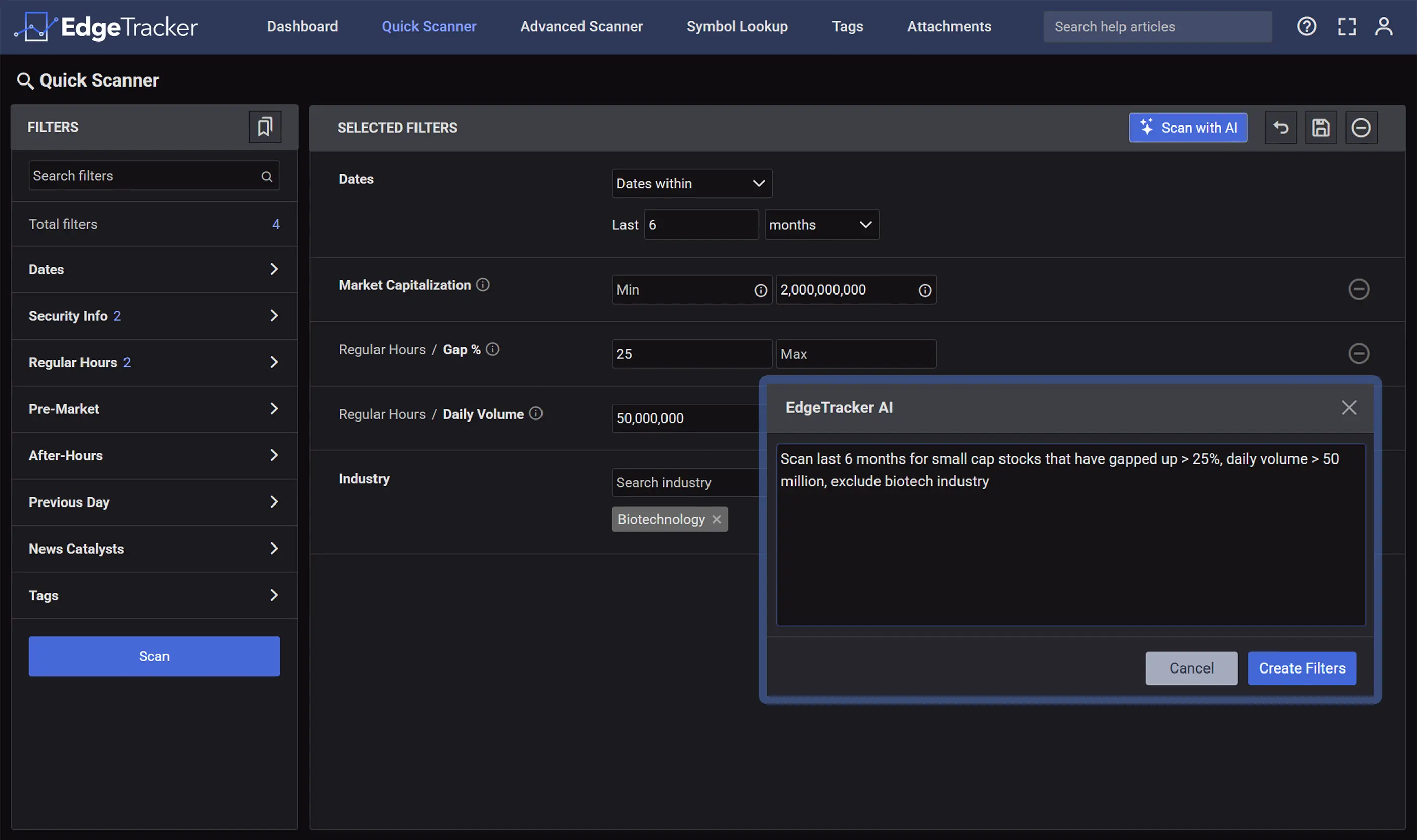Open the Dates within dropdown
This screenshot has width=1417, height=840.
[691, 183]
